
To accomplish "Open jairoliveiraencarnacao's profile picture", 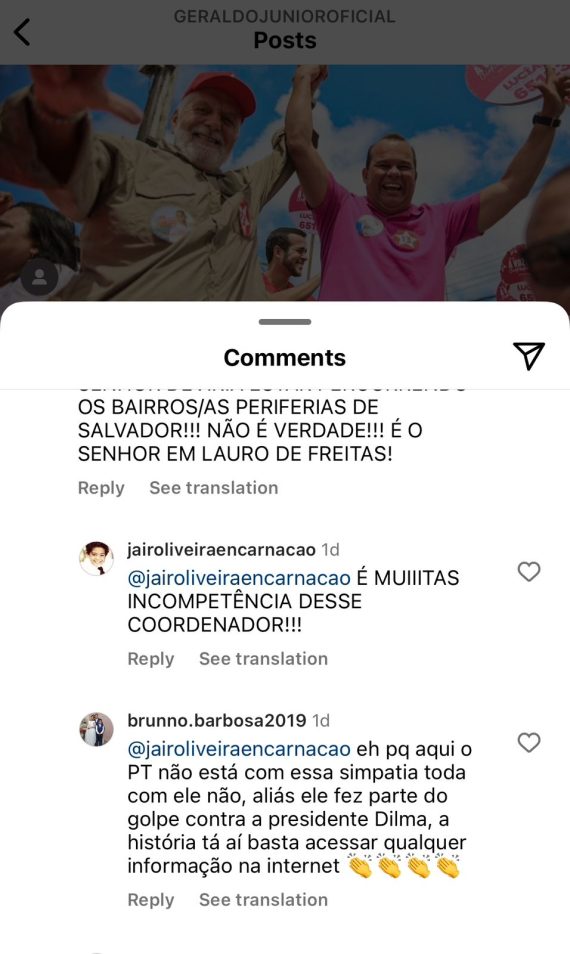I will point(97,557).
